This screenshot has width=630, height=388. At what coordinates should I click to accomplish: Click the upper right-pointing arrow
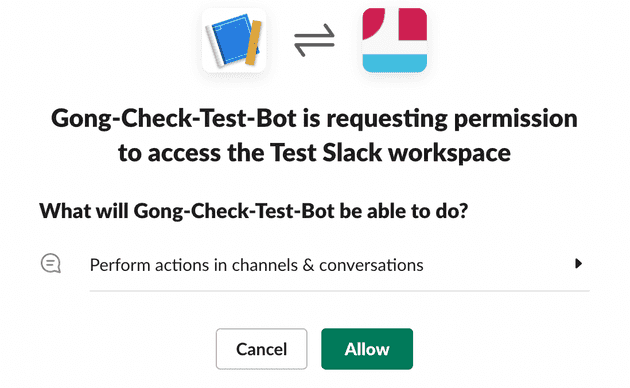314,32
